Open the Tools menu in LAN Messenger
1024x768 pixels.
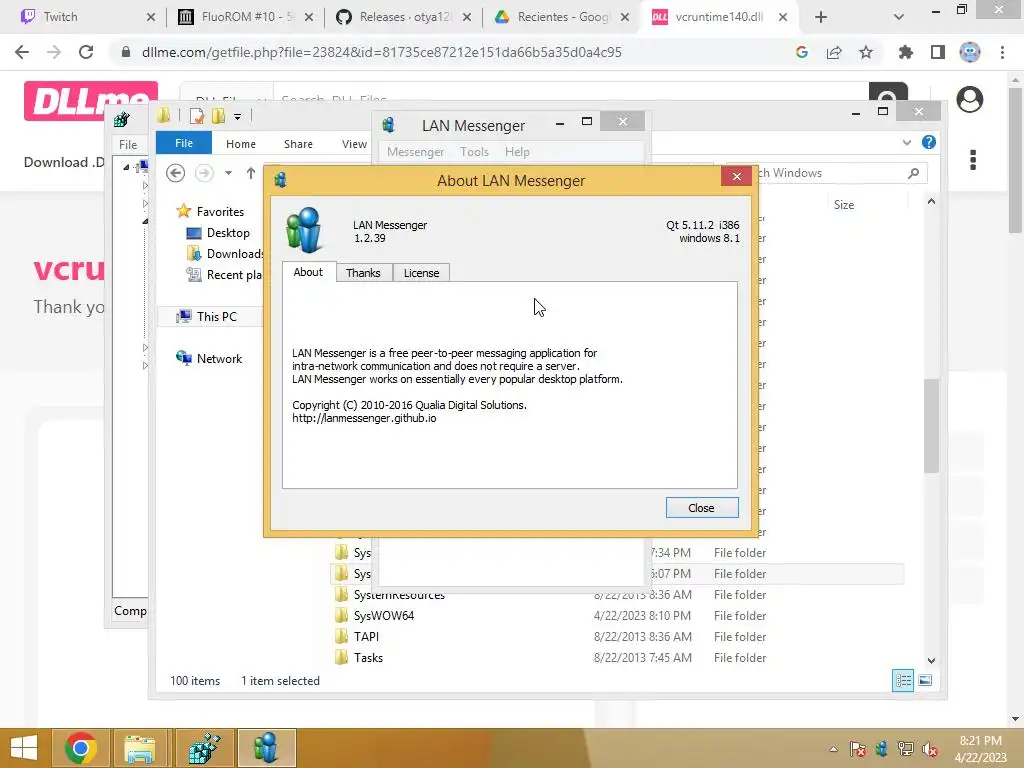(x=474, y=152)
